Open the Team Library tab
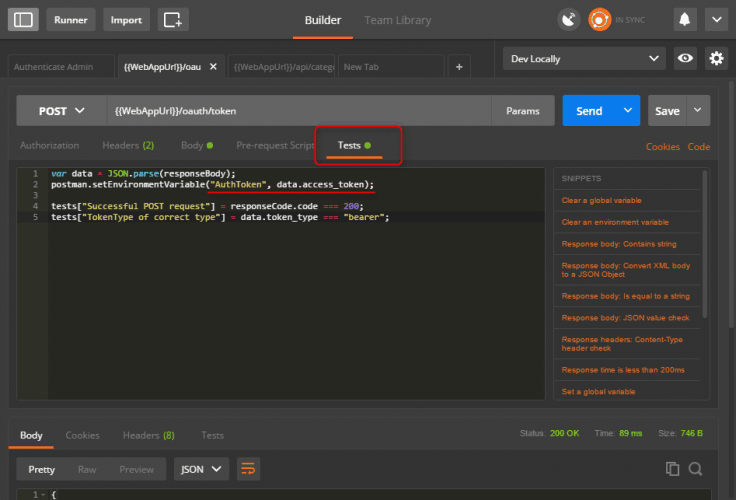This screenshot has width=736, height=500. [398, 20]
